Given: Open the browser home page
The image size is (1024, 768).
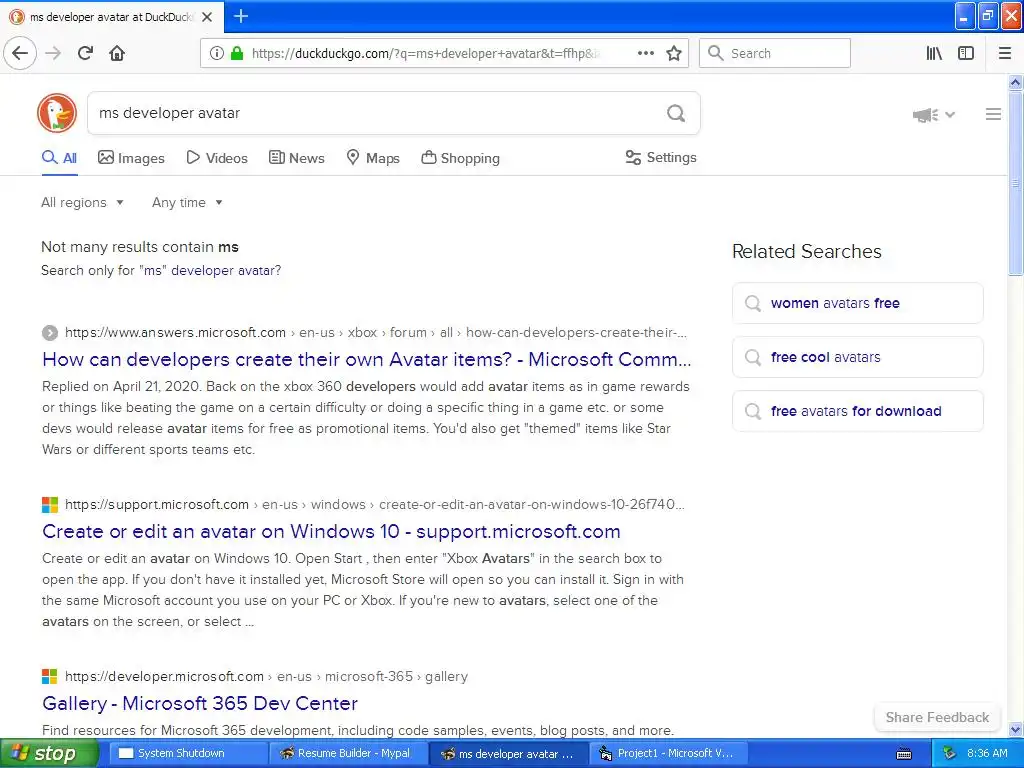Looking at the screenshot, I should pos(117,53).
